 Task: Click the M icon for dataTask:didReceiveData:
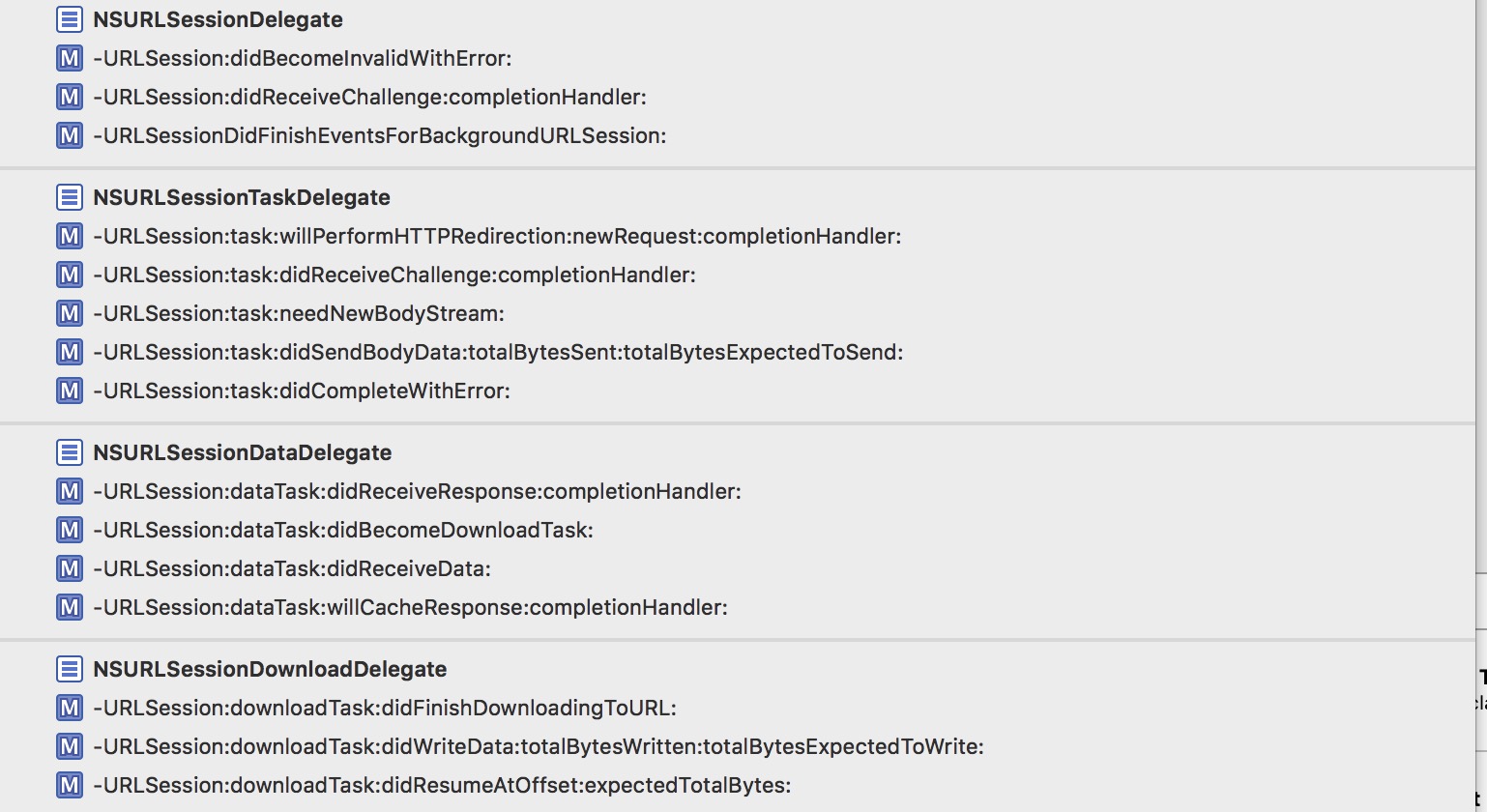[70, 568]
